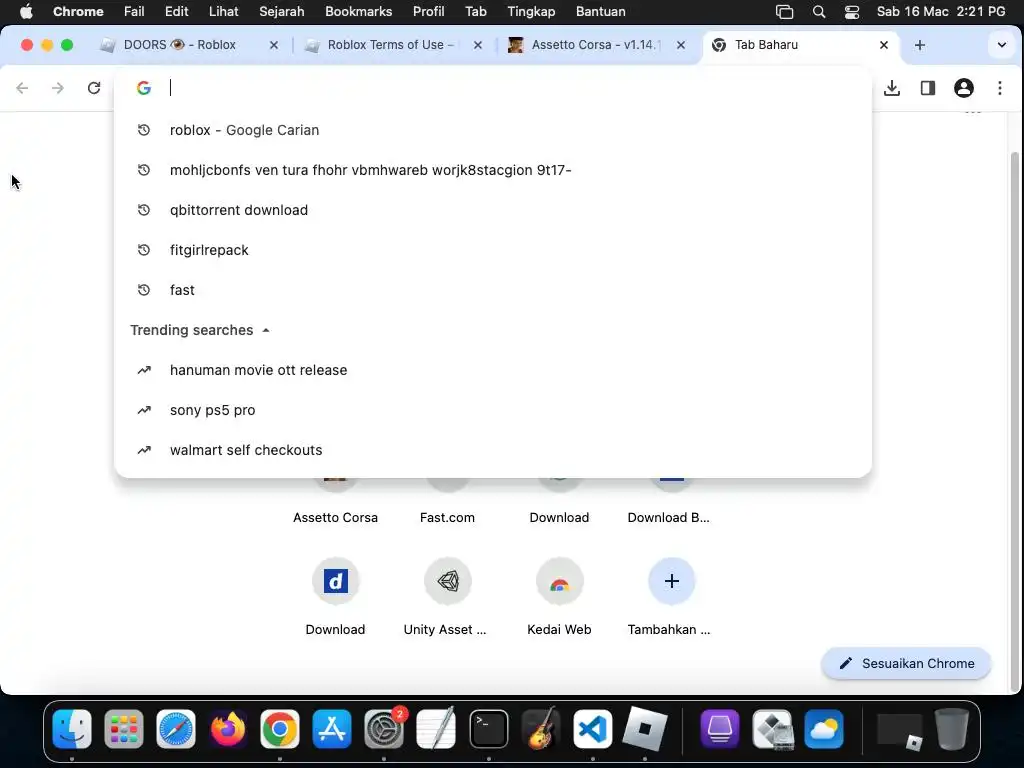The height and width of the screenshot is (768, 1024).
Task: Open Finder from the Dock
Action: click(x=72, y=729)
